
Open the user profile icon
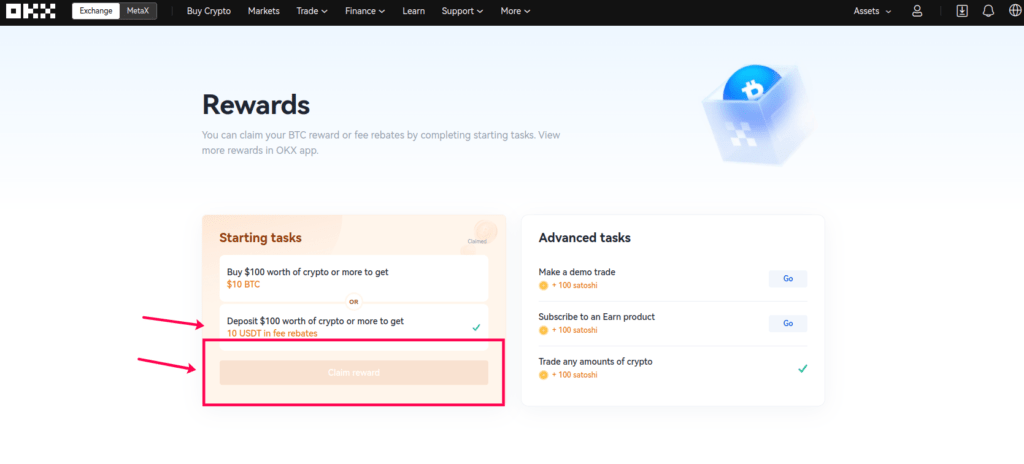pos(918,11)
